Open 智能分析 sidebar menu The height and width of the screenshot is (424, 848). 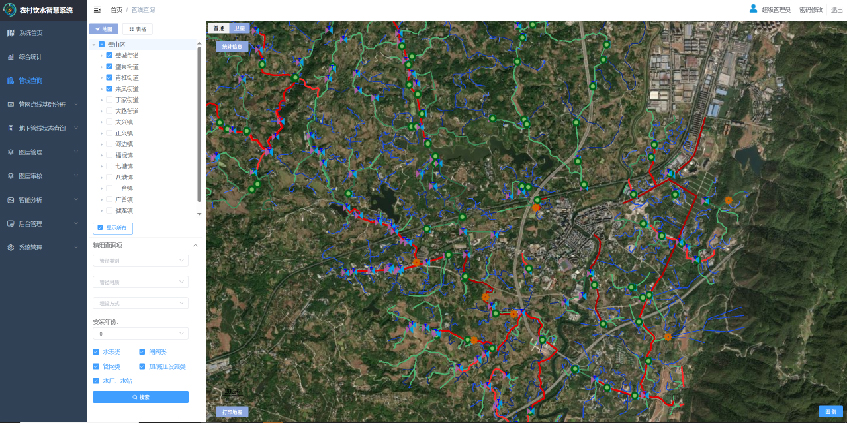tap(43, 200)
